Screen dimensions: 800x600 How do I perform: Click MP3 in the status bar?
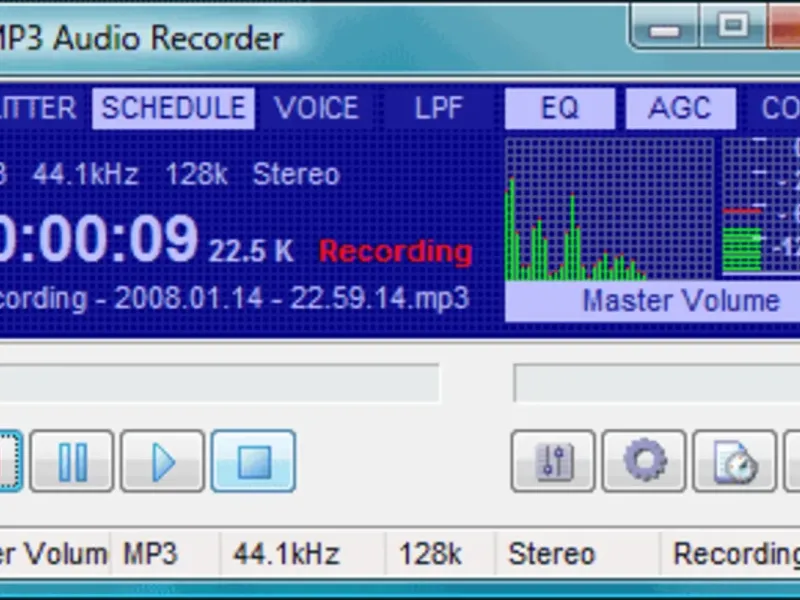(150, 554)
